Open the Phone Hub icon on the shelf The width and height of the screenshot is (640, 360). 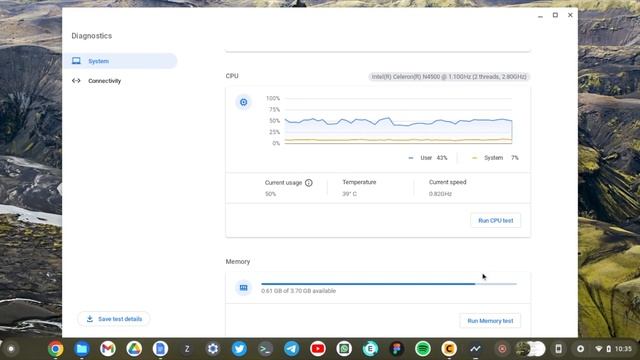click(x=558, y=349)
